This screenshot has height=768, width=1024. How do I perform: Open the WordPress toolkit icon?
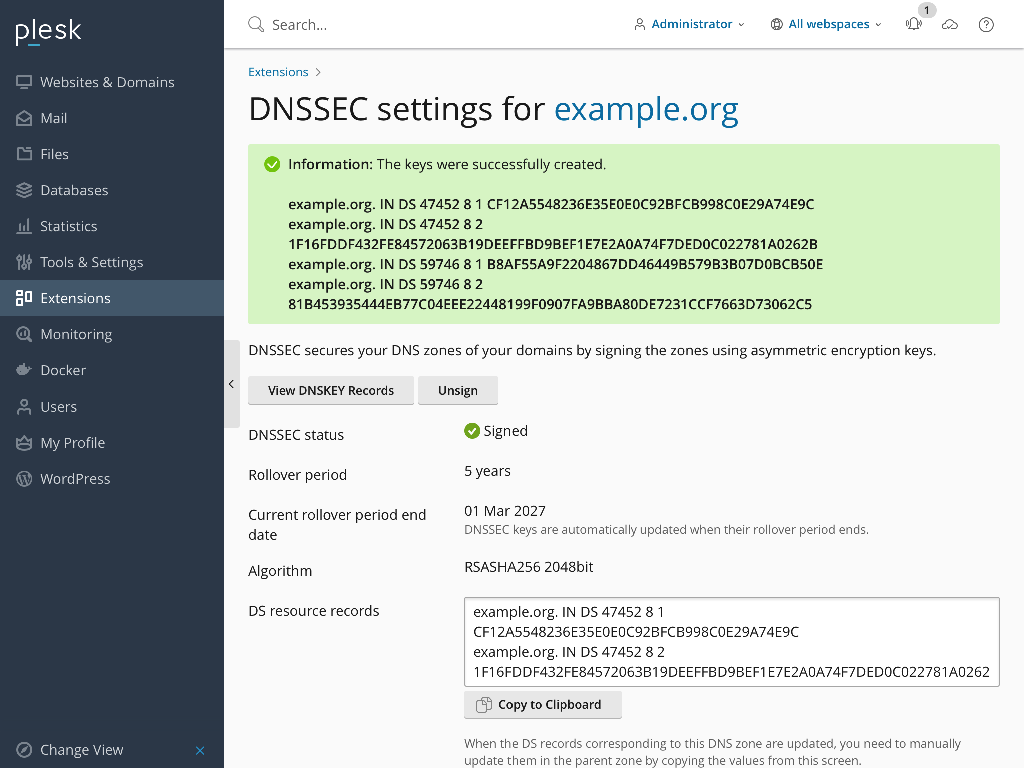coord(22,478)
